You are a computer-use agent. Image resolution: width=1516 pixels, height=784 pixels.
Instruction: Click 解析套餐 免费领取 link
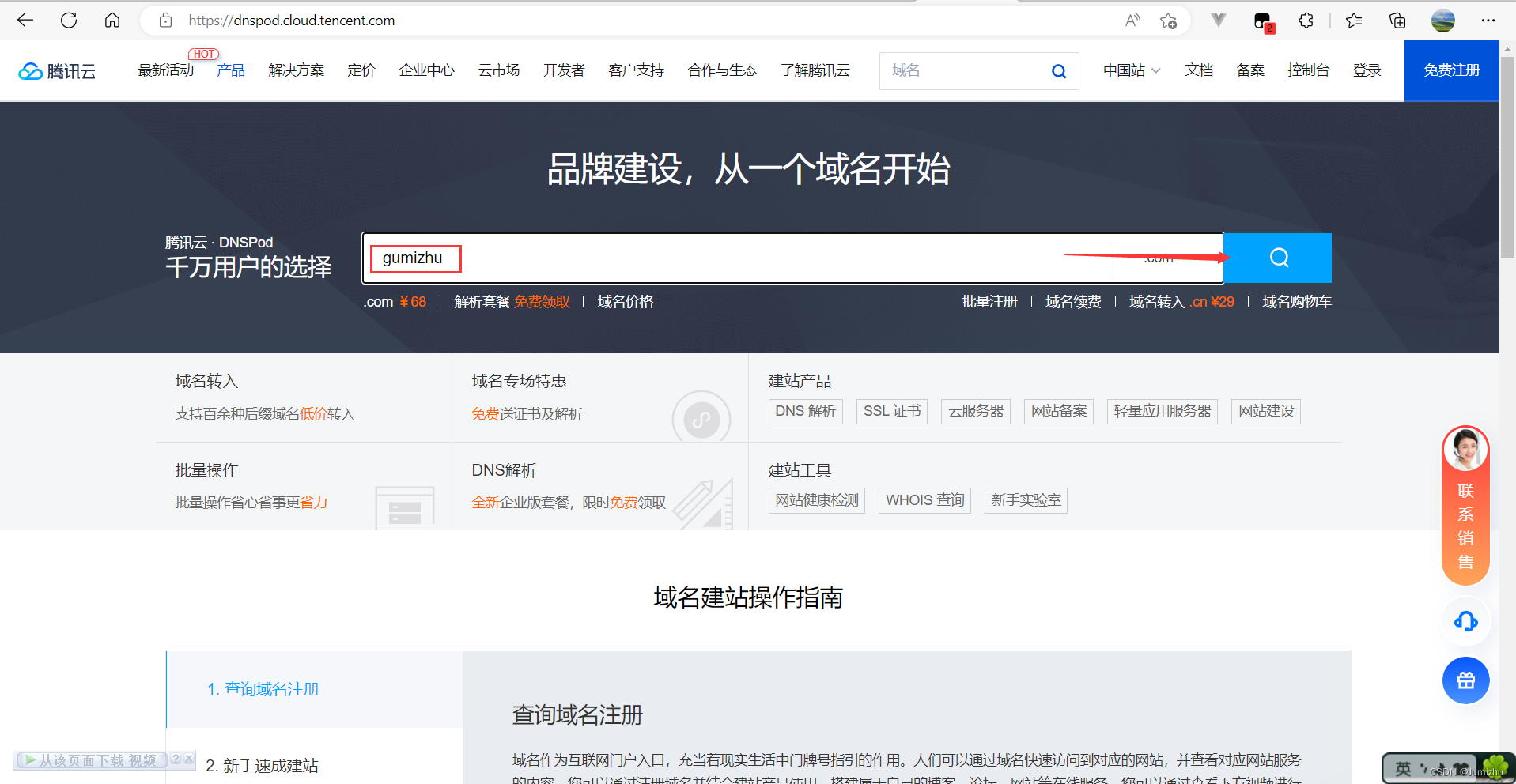(512, 302)
